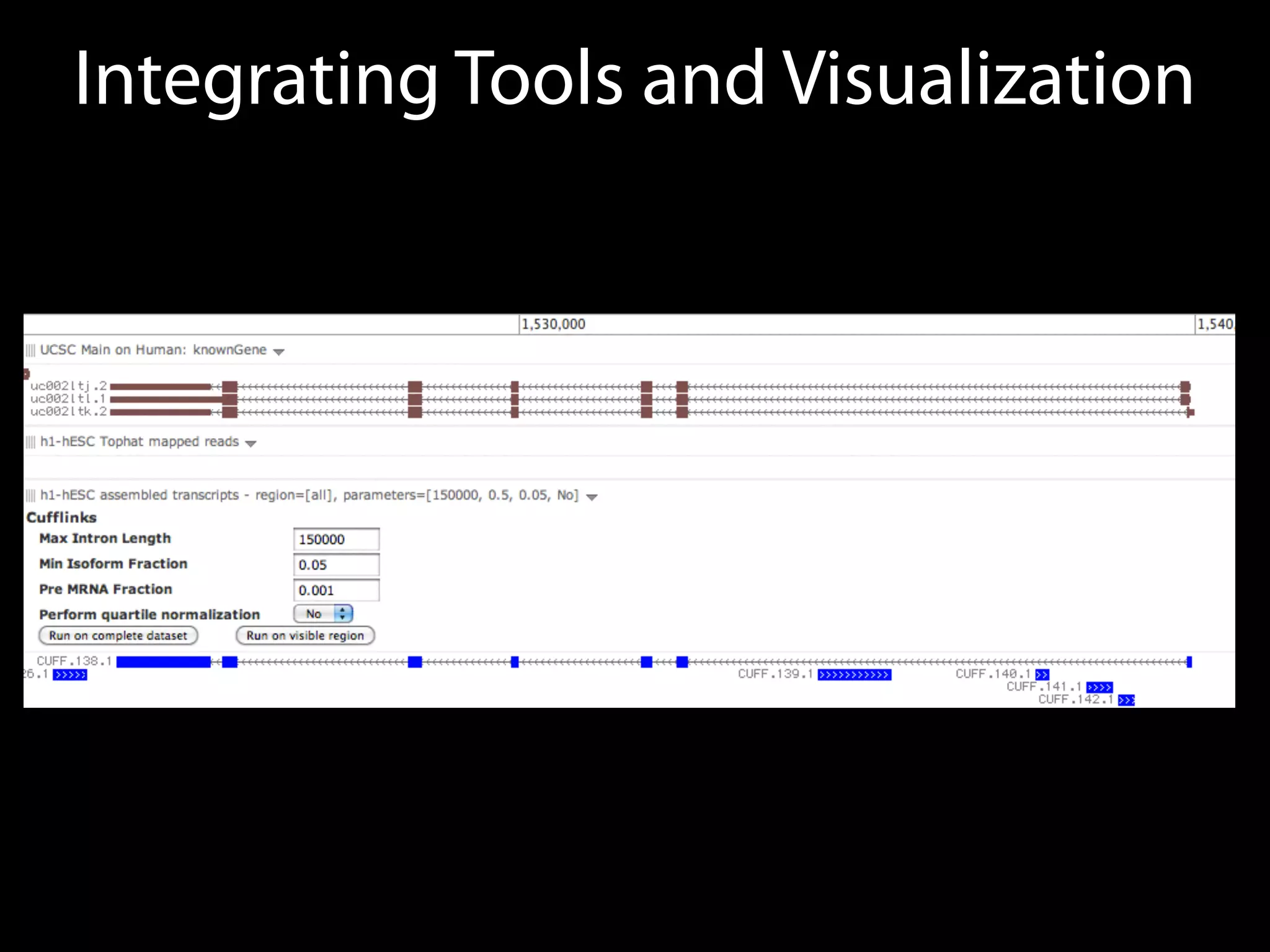Open the assembled transcripts track dropdown arrow
The image size is (1270, 952).
click(592, 497)
